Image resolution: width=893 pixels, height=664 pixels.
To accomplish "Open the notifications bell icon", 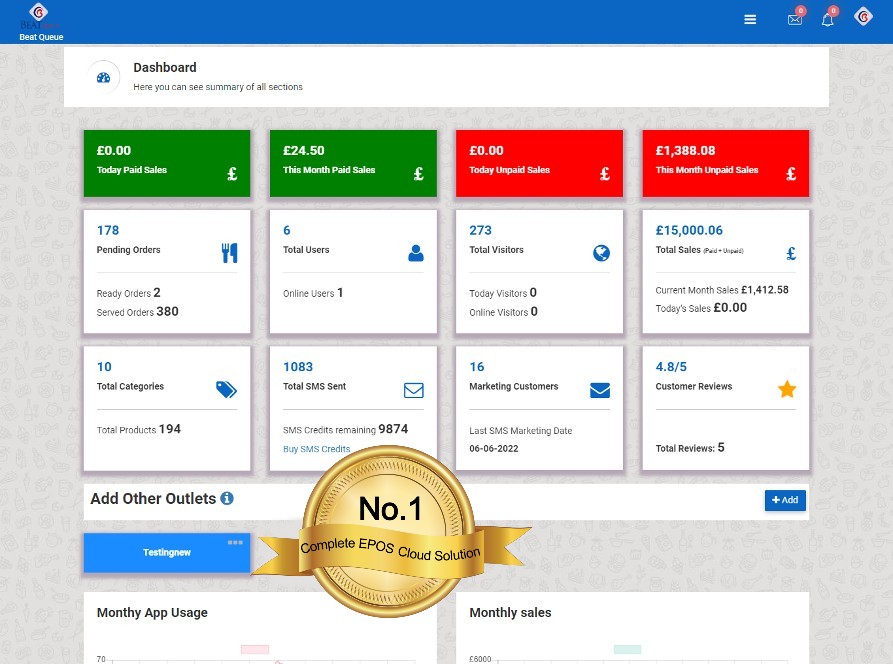I will click(828, 19).
